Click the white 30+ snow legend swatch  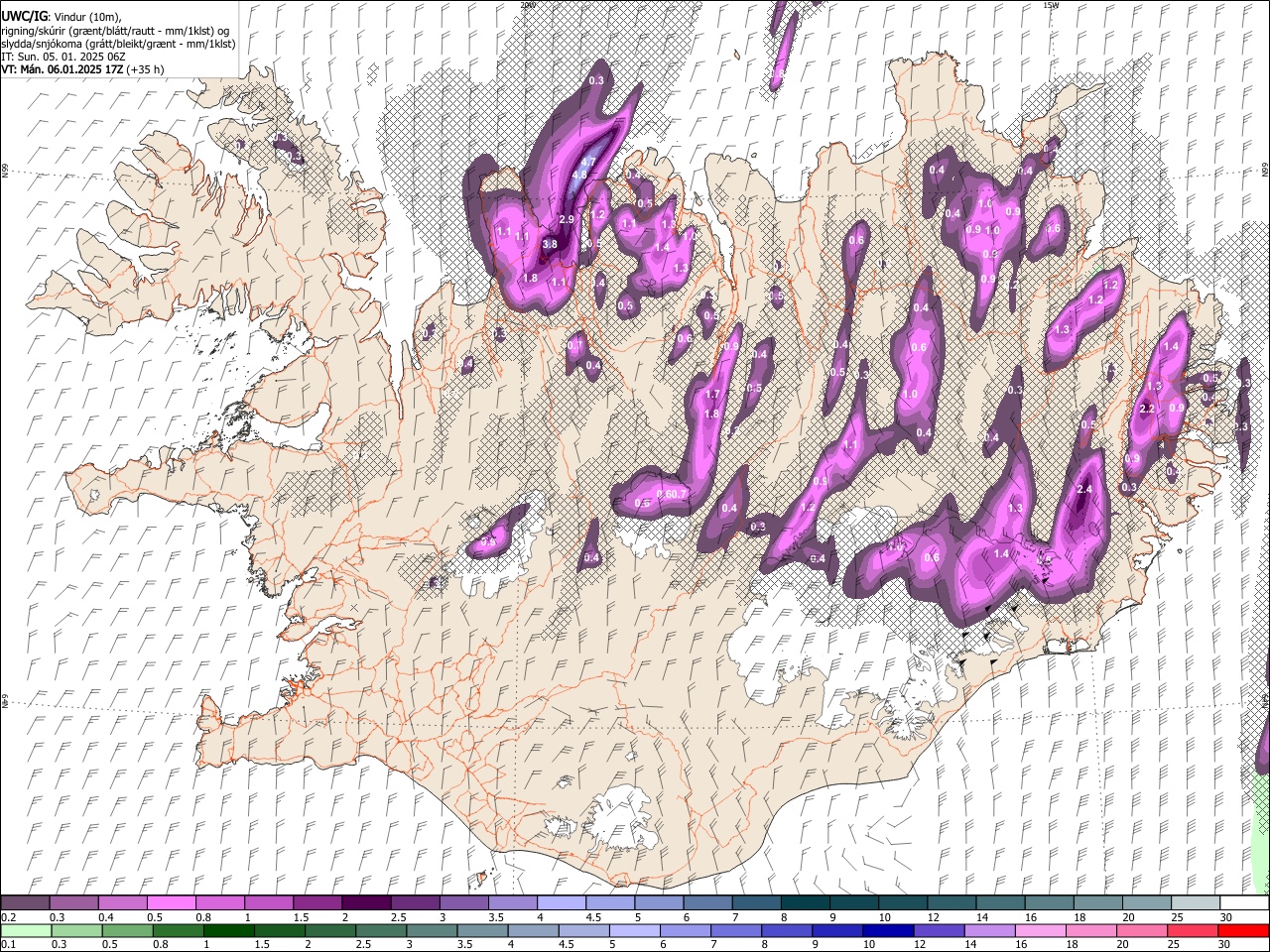coord(1243,903)
